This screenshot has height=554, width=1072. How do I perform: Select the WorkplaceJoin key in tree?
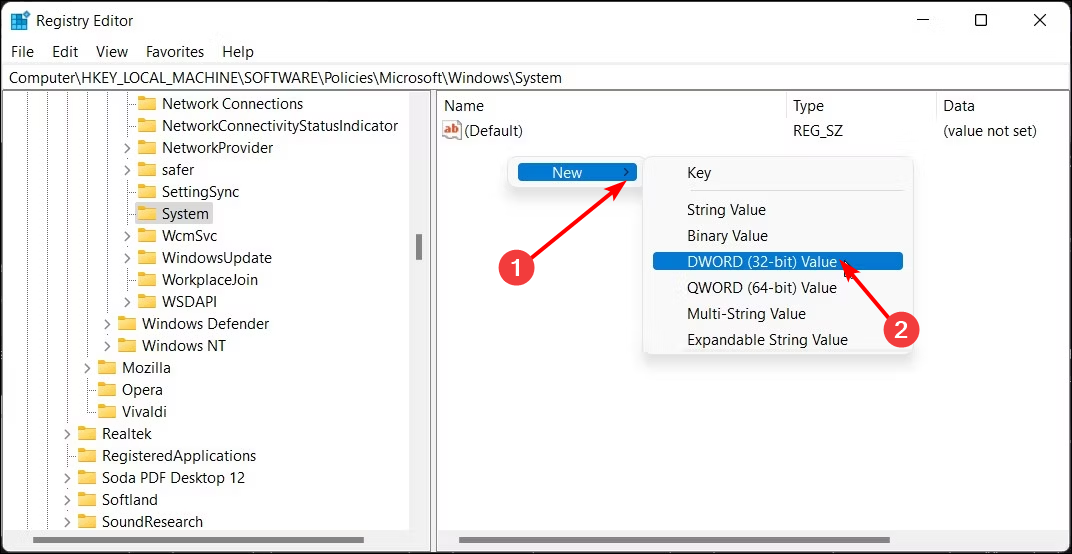click(x=210, y=279)
